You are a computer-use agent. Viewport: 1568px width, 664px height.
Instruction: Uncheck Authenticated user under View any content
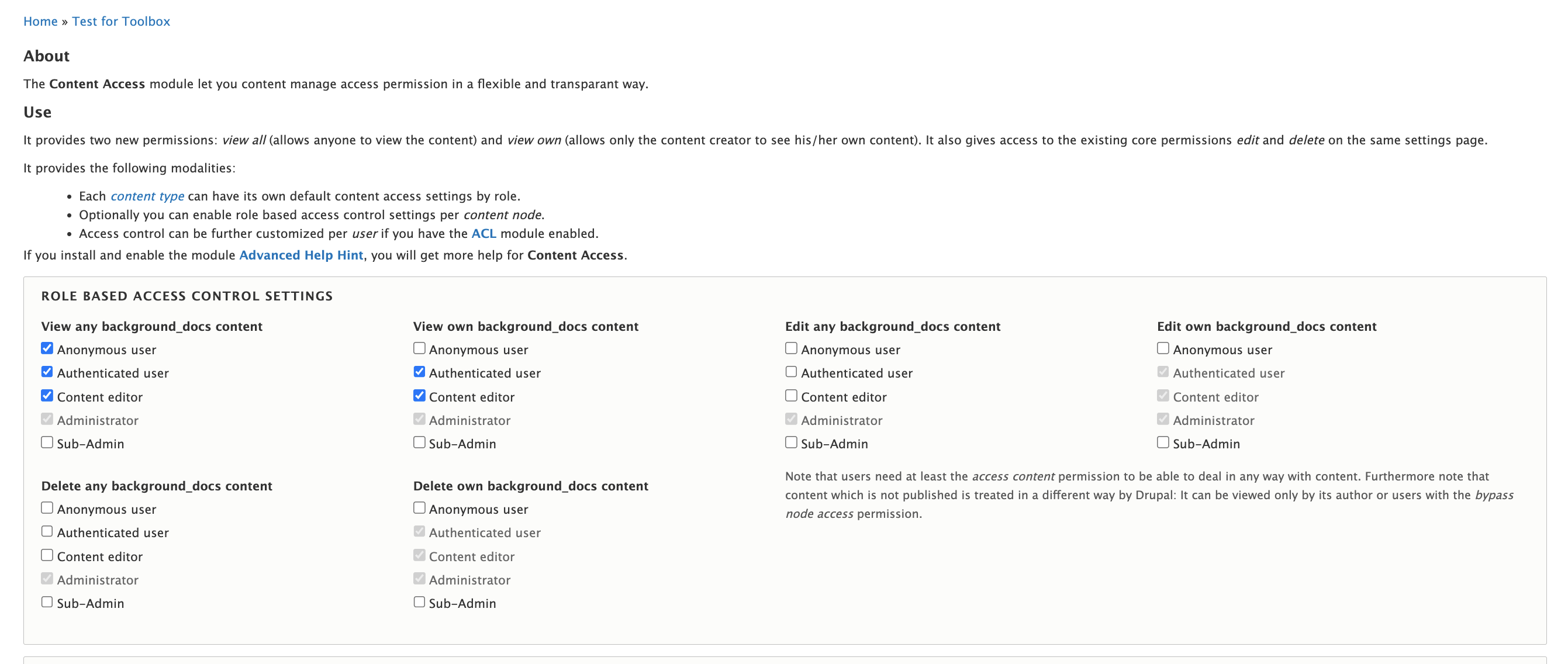click(x=47, y=372)
